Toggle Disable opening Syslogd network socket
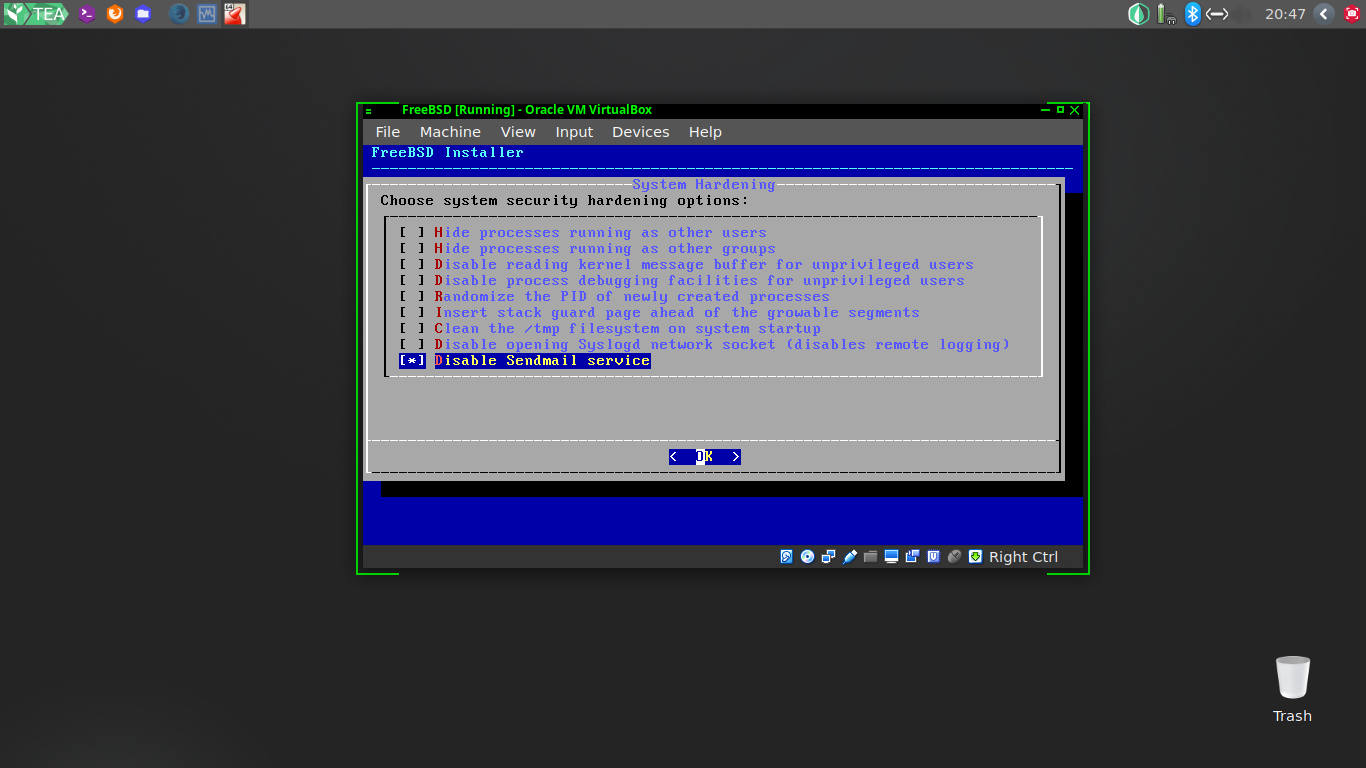Screen dimensions: 1366x768 pos(704,345)
